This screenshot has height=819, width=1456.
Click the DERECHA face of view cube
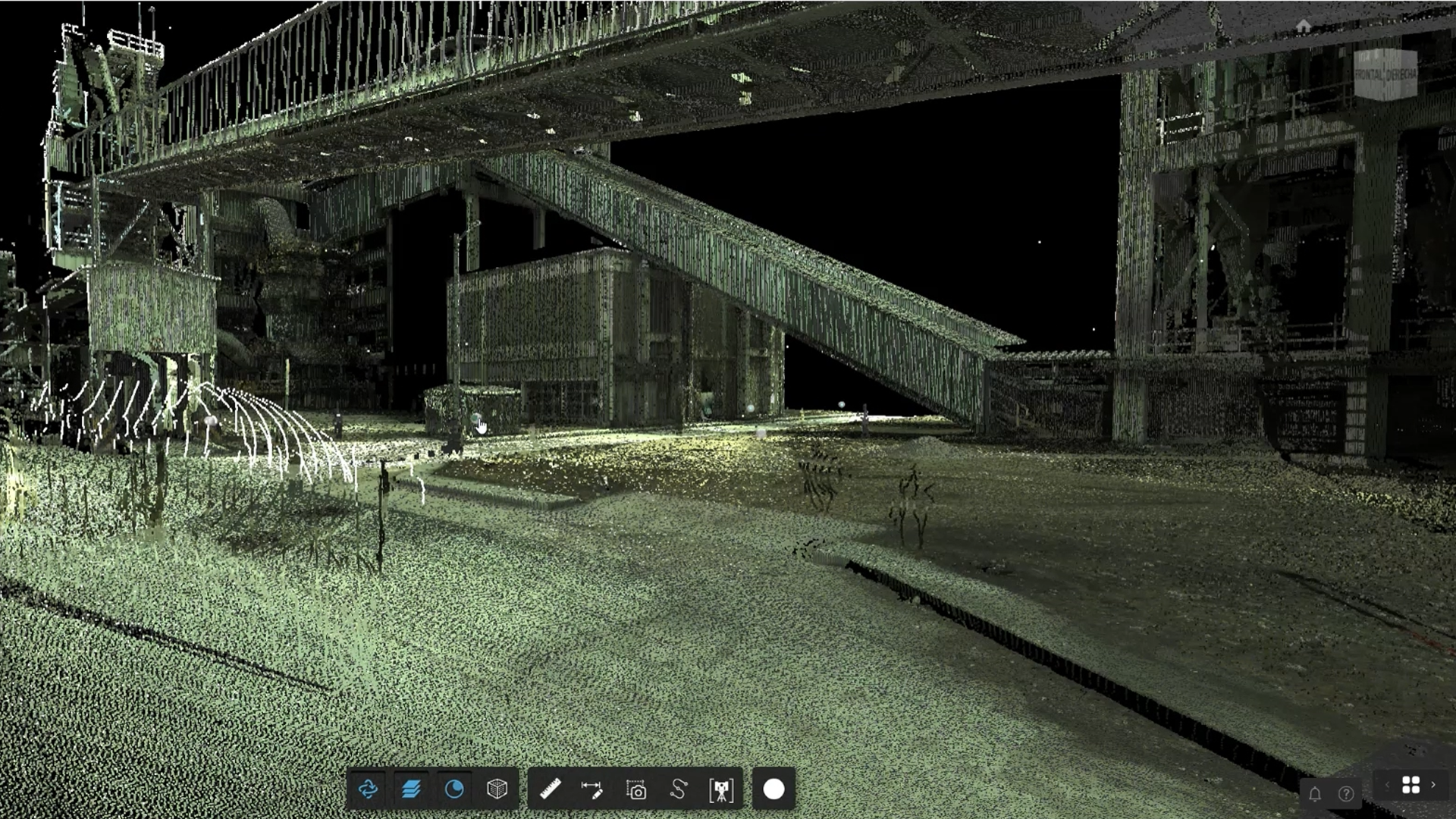pos(1401,75)
